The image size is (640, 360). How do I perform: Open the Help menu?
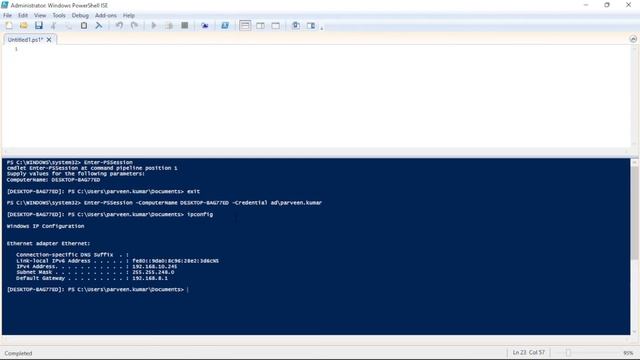tap(129, 15)
